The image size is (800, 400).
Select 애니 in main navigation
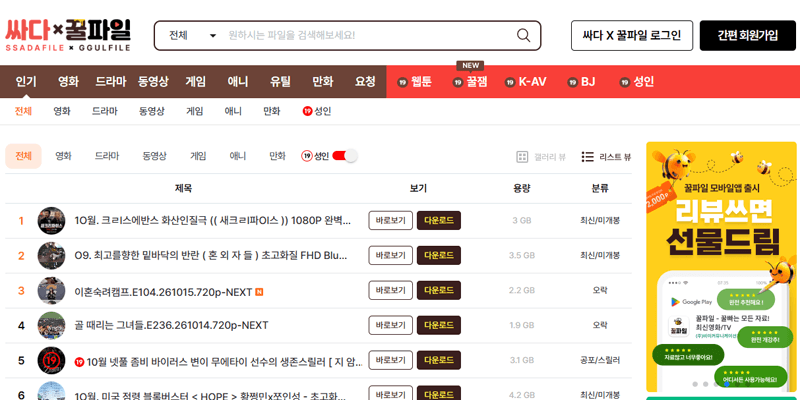pos(238,82)
